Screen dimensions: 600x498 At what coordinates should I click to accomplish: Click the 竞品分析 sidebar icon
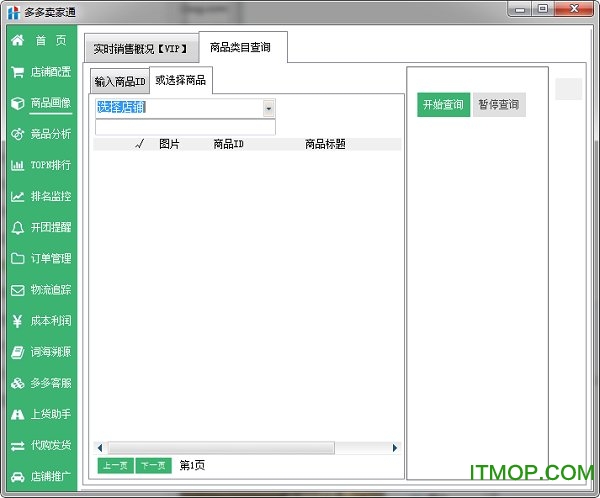[x=18, y=134]
